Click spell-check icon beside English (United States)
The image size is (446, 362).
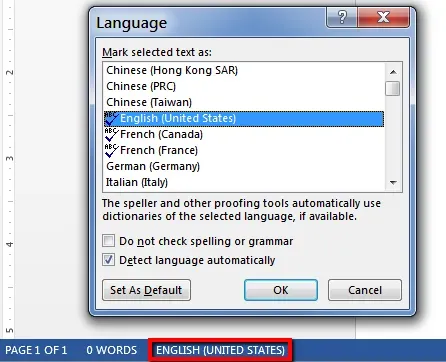coord(111,119)
